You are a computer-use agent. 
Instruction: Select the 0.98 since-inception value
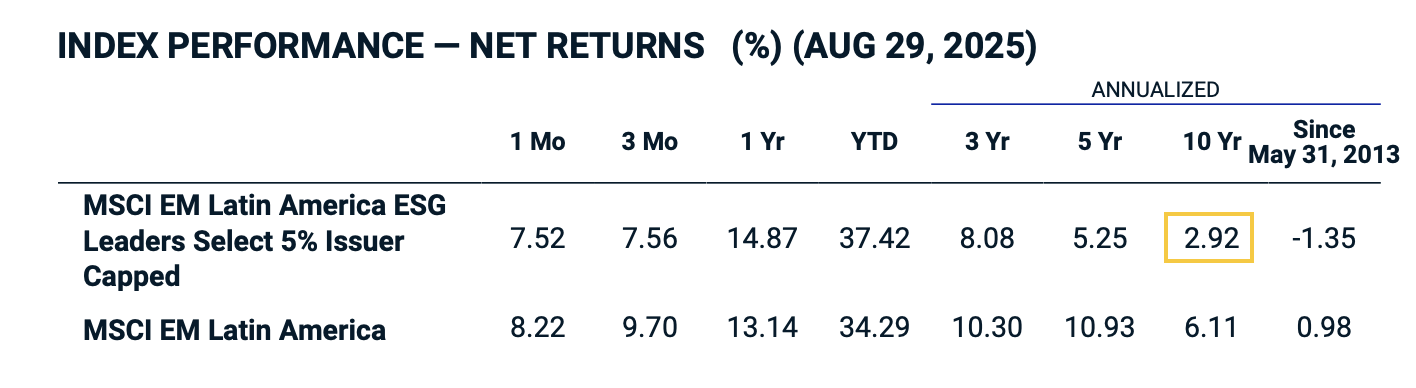[x=1326, y=327]
